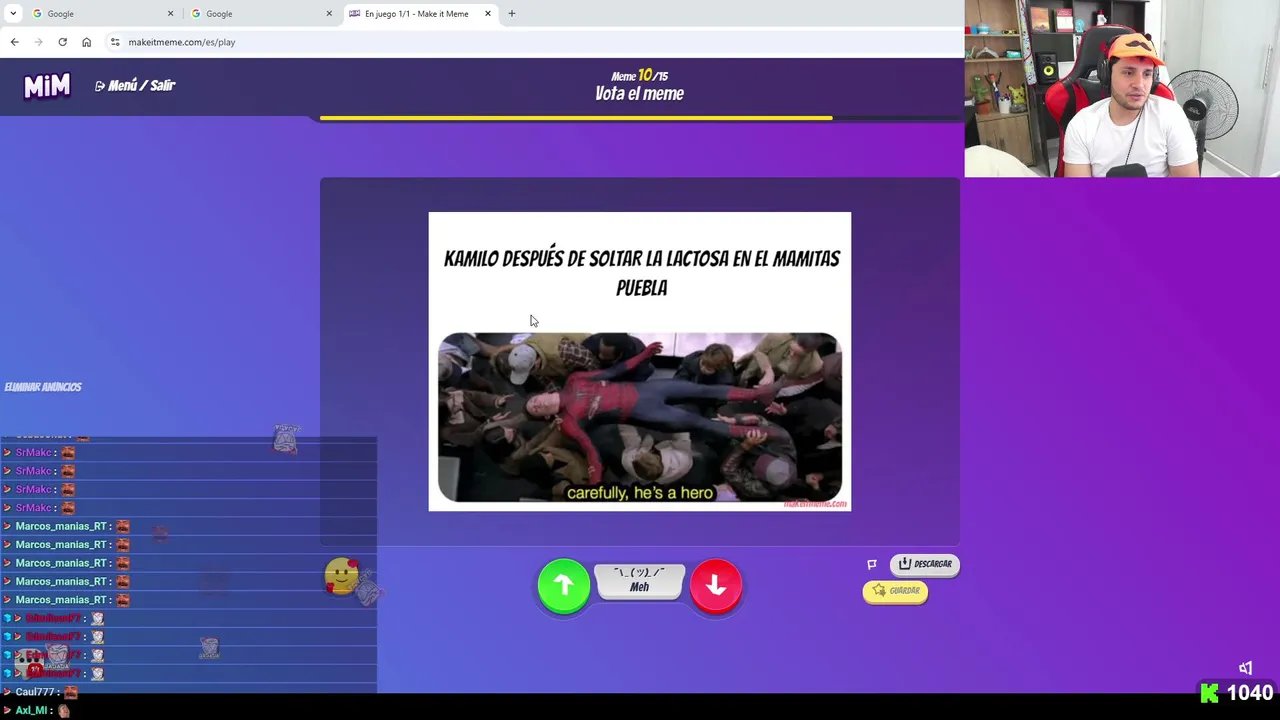This screenshot has height=720, width=1280.
Task: Open a new browser tab
Action: (x=511, y=14)
